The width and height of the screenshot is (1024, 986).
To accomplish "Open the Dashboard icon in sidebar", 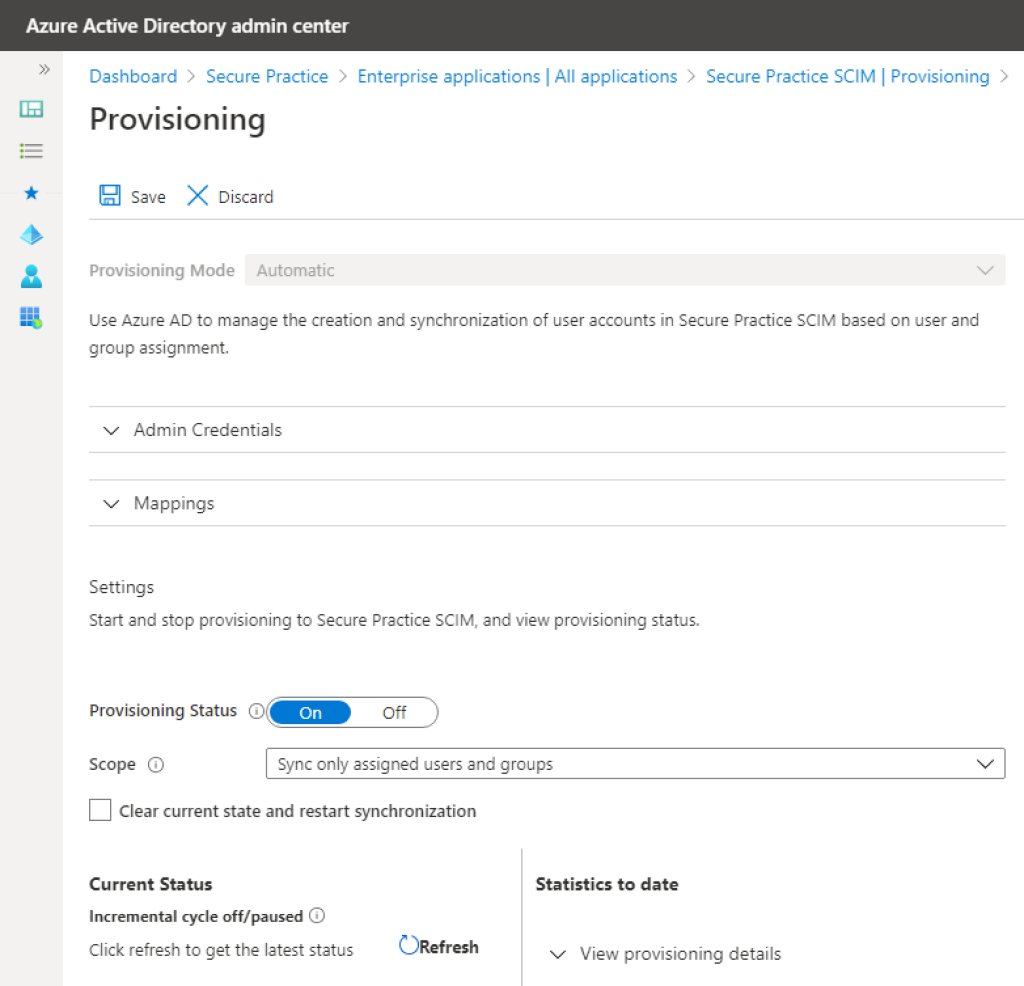I will (31, 109).
